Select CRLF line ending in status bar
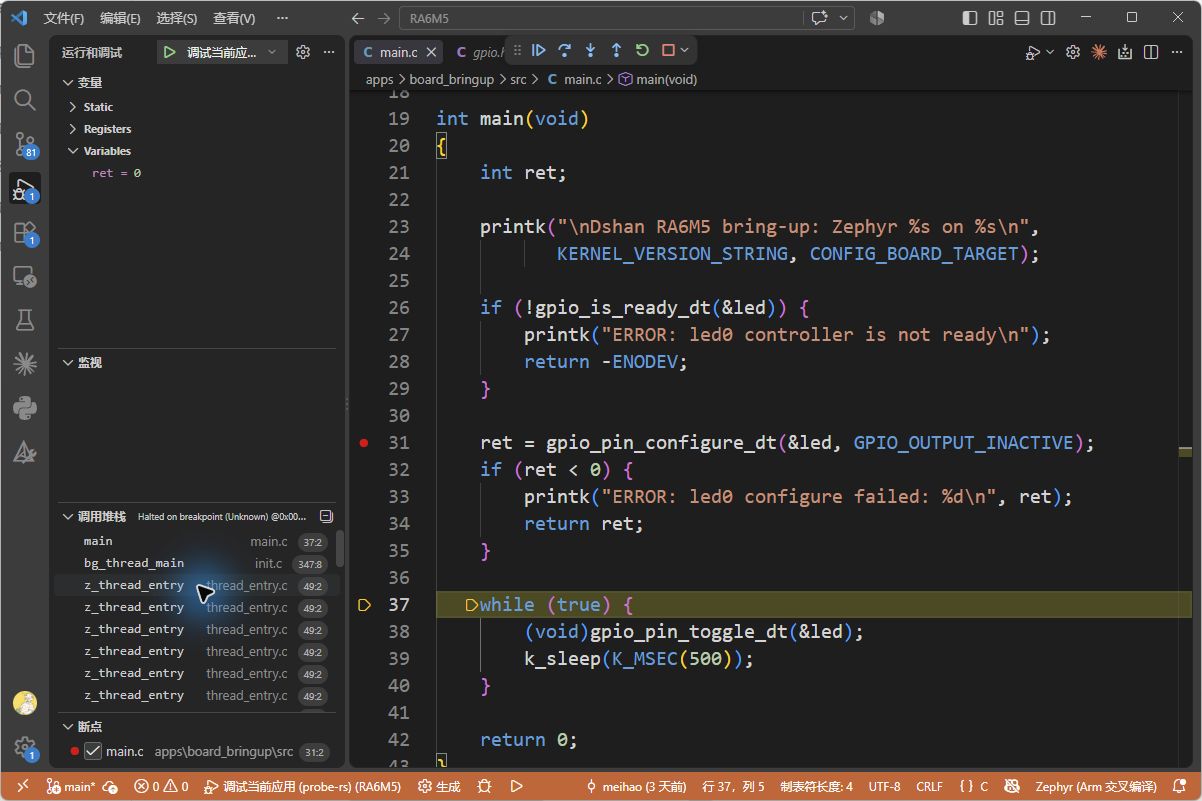Screen dimensions: 1202x801 click(929, 787)
